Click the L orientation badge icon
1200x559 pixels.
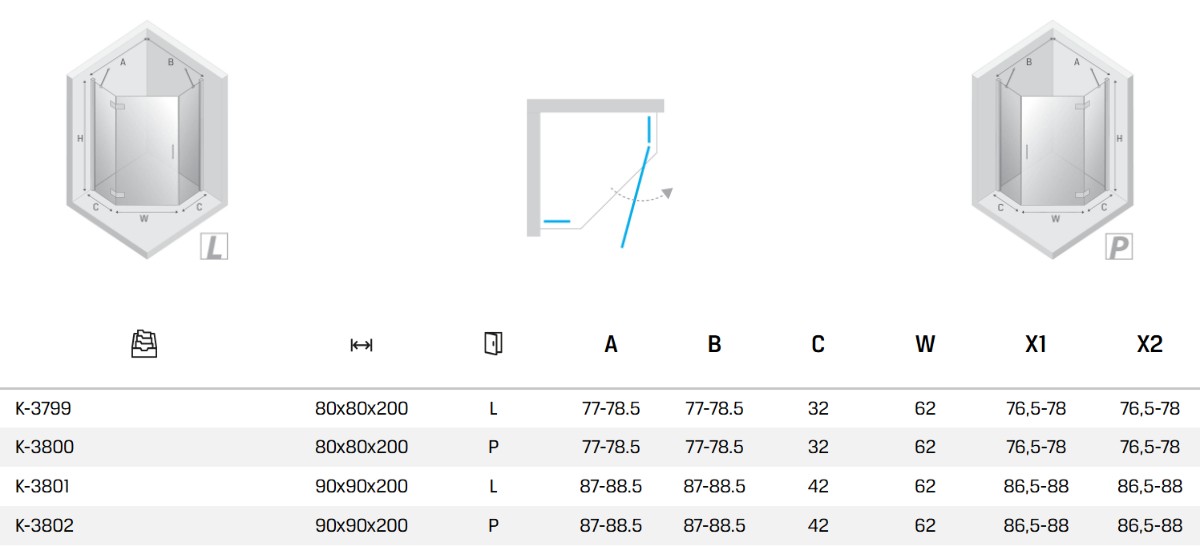pyautogui.click(x=213, y=246)
